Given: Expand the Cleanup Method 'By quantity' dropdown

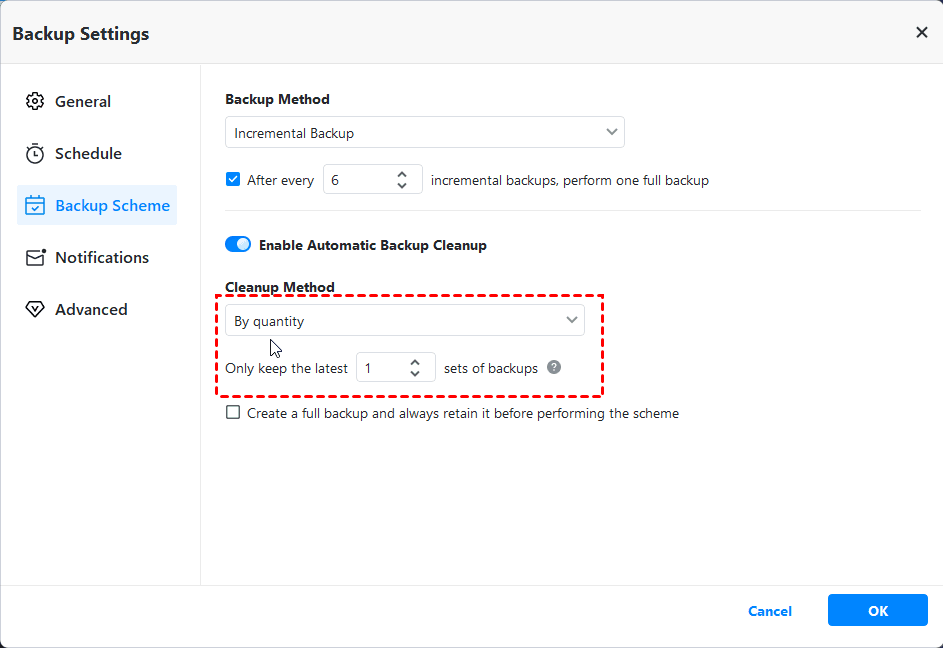Looking at the screenshot, I should click(x=404, y=320).
